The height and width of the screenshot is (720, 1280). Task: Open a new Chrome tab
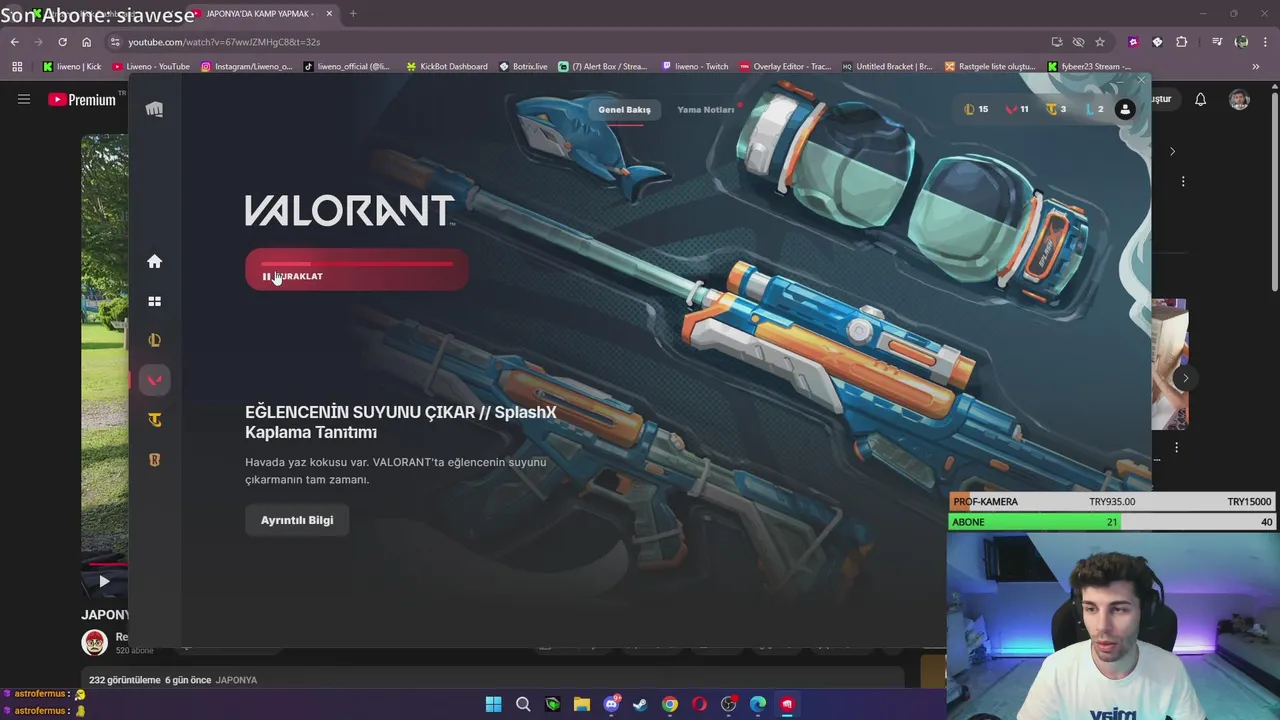click(353, 14)
